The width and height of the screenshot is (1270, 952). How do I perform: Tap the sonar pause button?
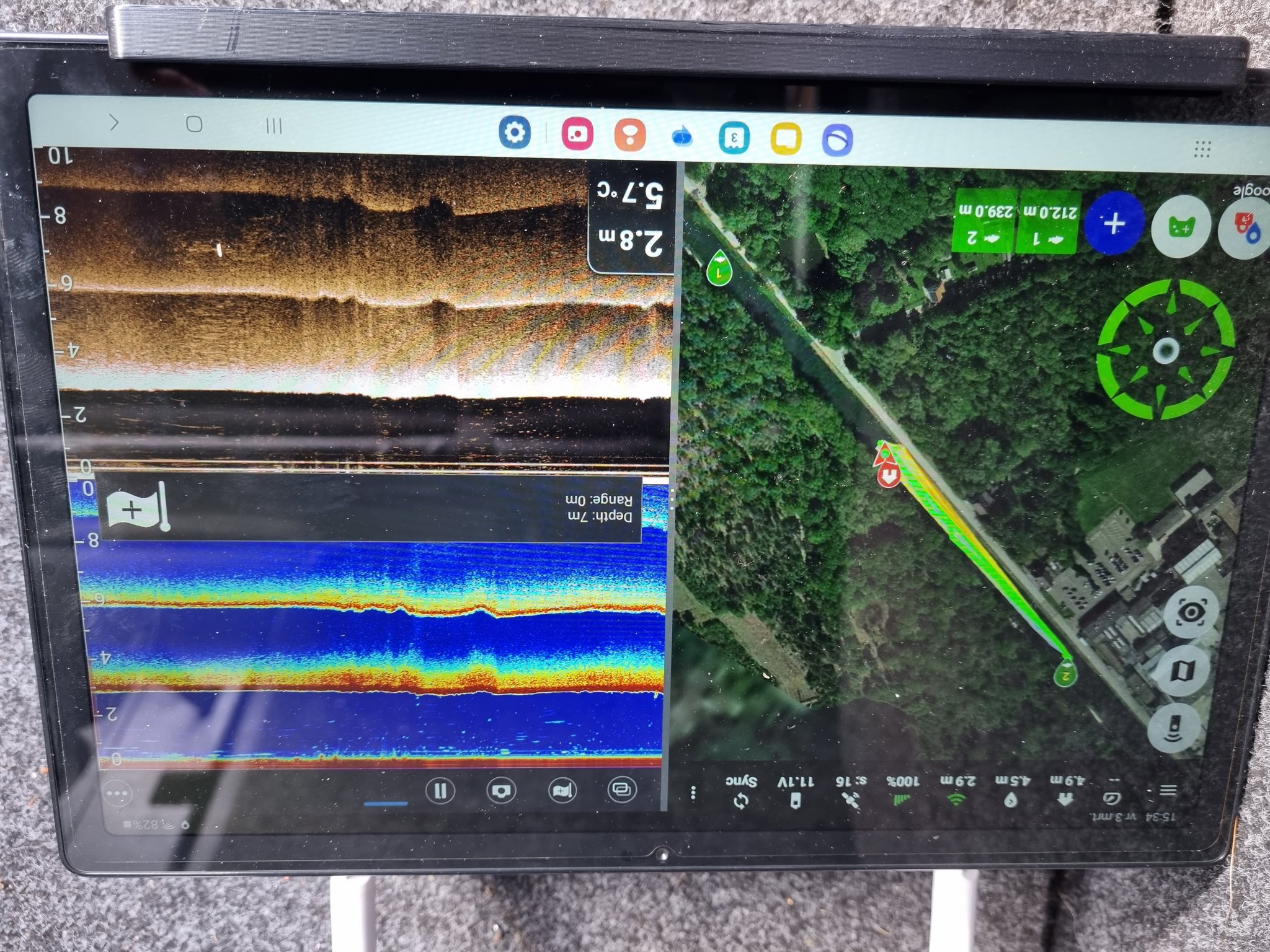click(440, 791)
